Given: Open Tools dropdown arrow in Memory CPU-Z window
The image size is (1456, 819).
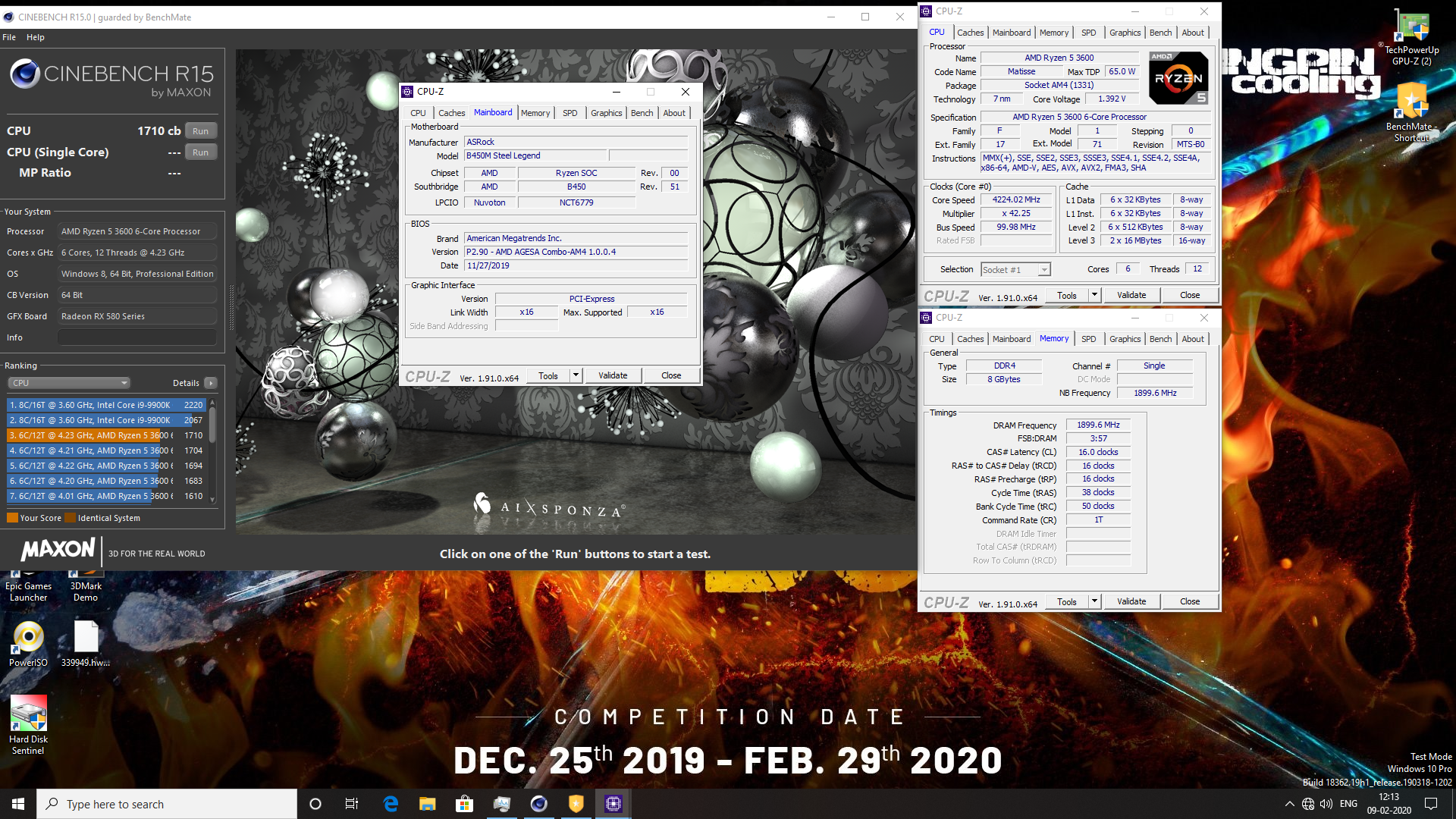Looking at the screenshot, I should pyautogui.click(x=1094, y=601).
